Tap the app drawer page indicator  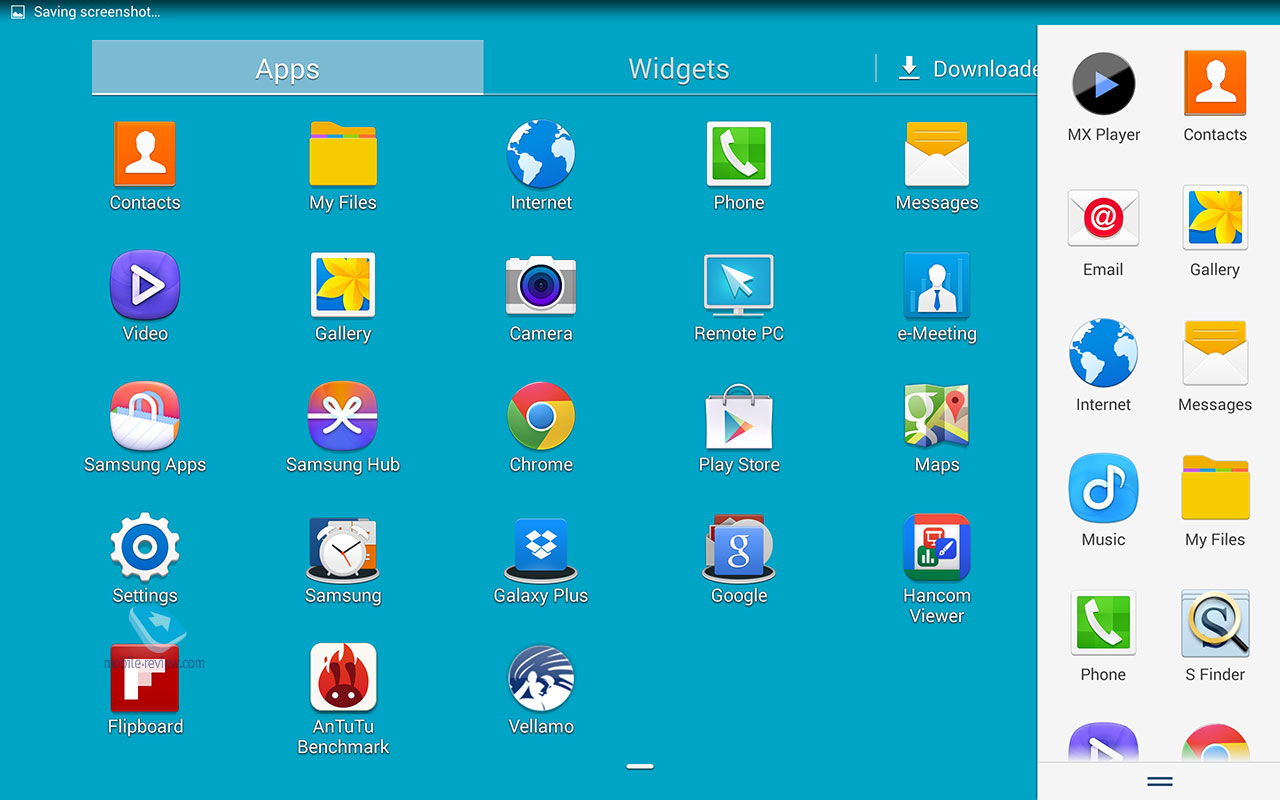pyautogui.click(x=640, y=767)
